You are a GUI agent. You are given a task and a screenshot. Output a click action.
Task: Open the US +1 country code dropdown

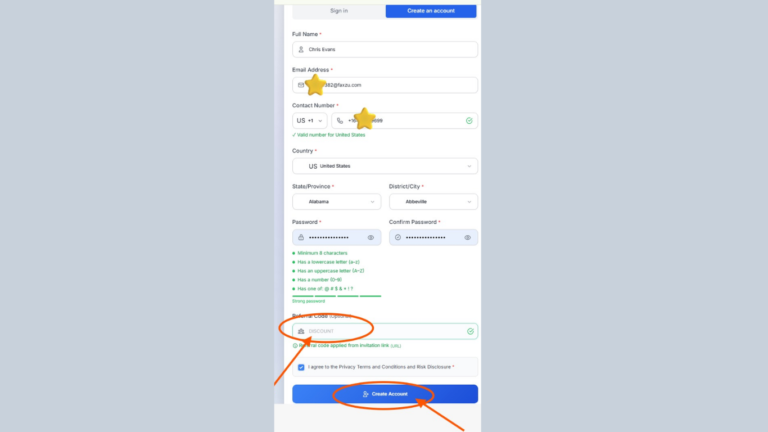click(310, 120)
